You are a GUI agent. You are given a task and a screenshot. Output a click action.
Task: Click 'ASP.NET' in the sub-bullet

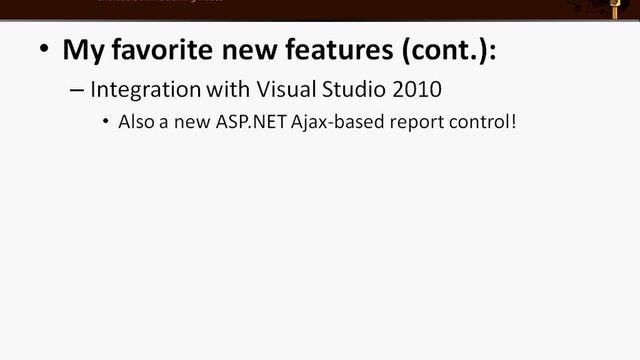click(x=251, y=122)
